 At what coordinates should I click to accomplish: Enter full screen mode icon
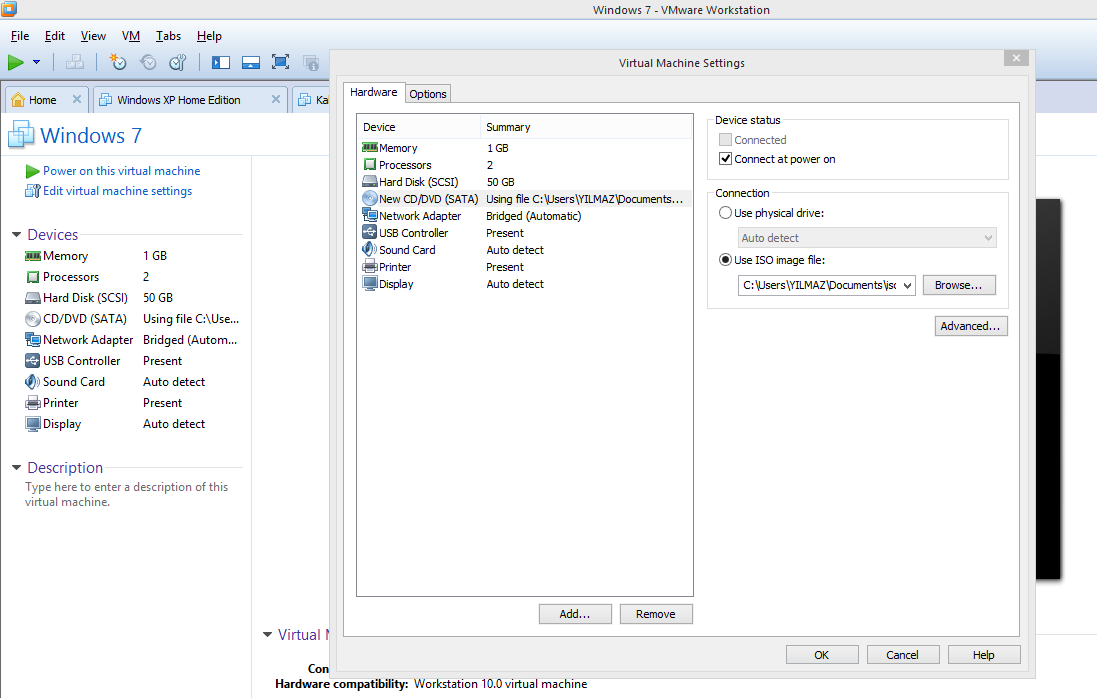click(281, 63)
